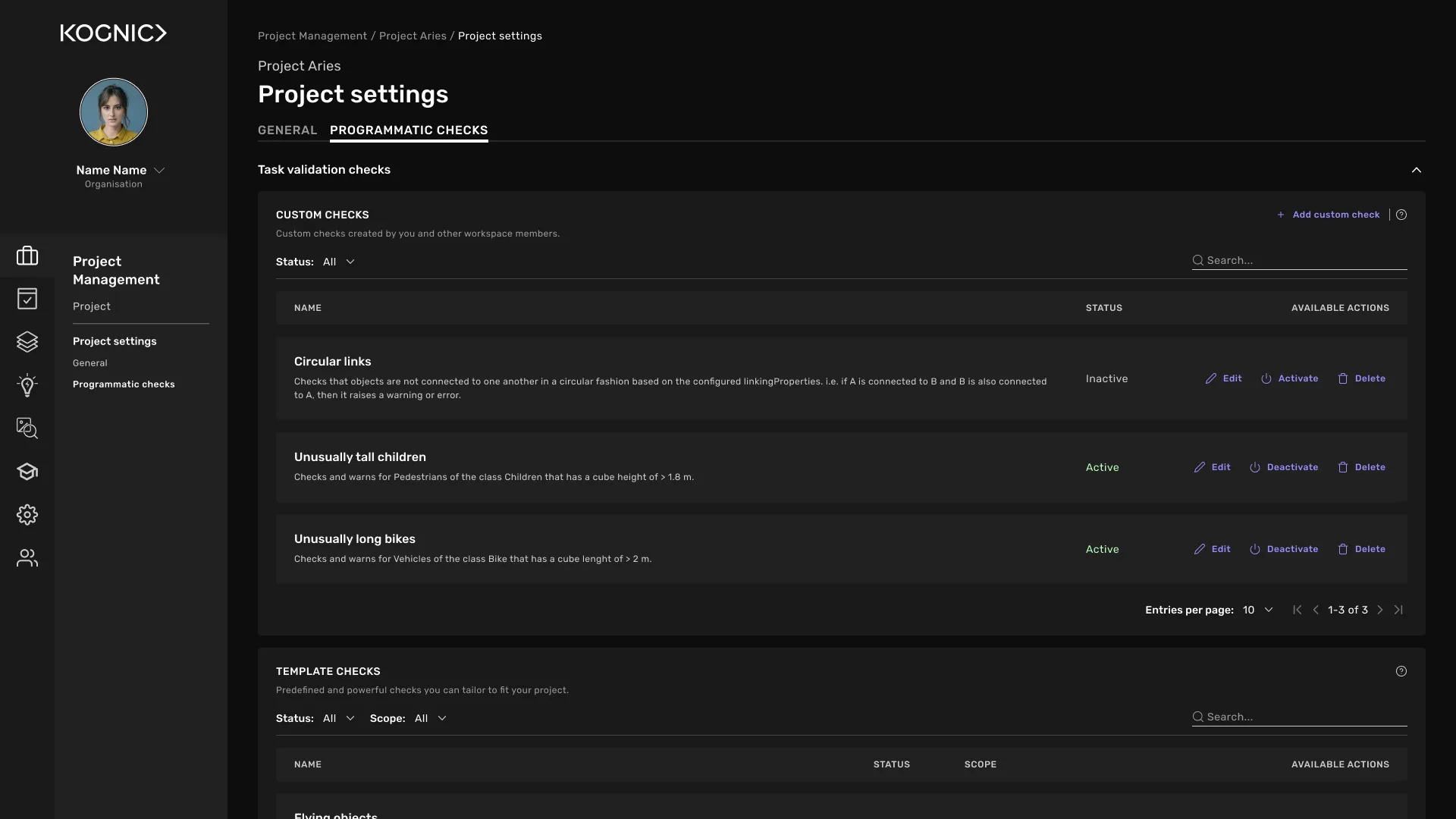The width and height of the screenshot is (1456, 819).
Task: Delete the Unusually tall children check
Action: tap(1361, 467)
